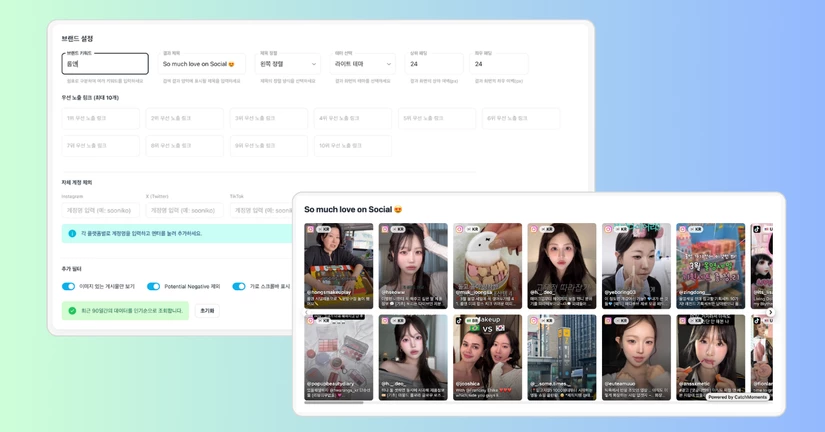The image size is (825, 432).
Task: Open the title alignment dropdown
Action: click(288, 64)
